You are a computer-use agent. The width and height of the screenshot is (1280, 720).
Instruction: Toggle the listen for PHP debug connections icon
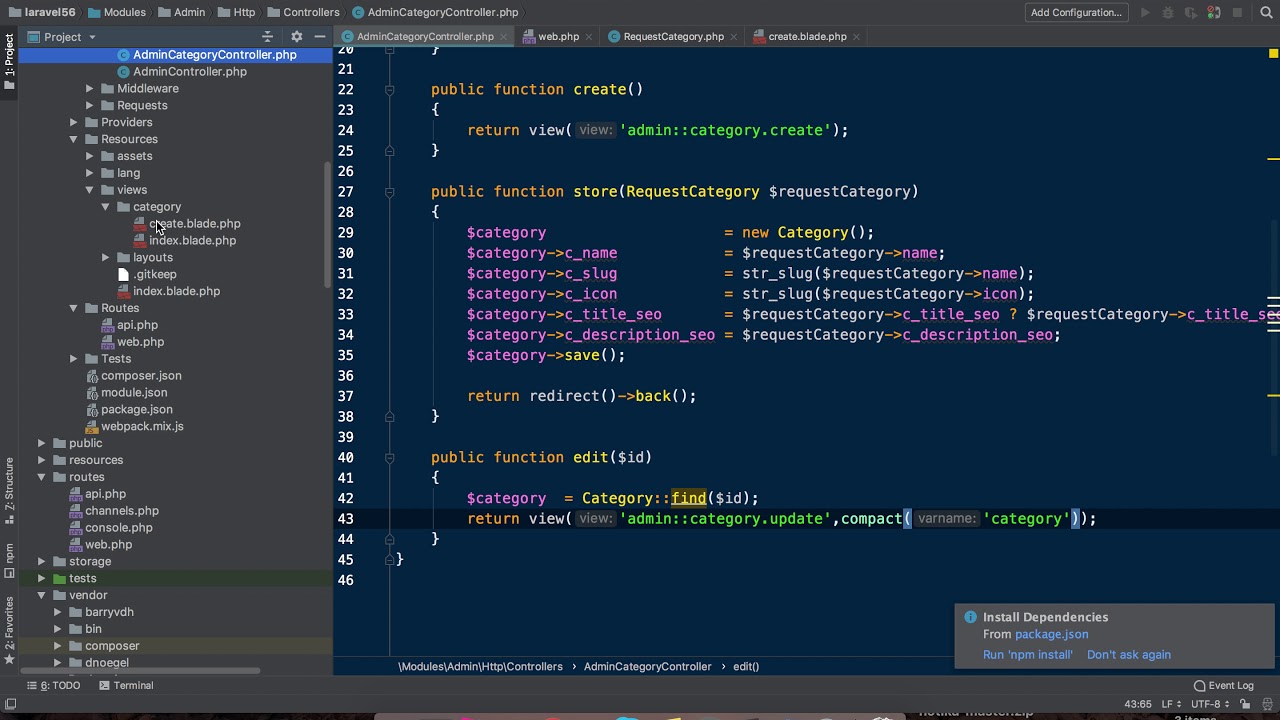pyautogui.click(x=1214, y=12)
